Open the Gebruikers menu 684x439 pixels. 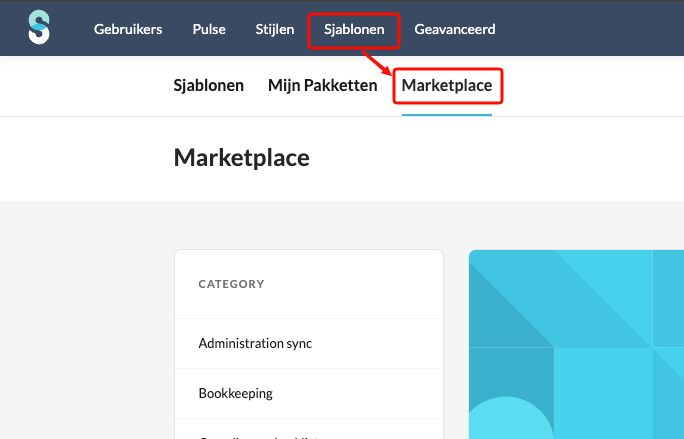(x=128, y=29)
